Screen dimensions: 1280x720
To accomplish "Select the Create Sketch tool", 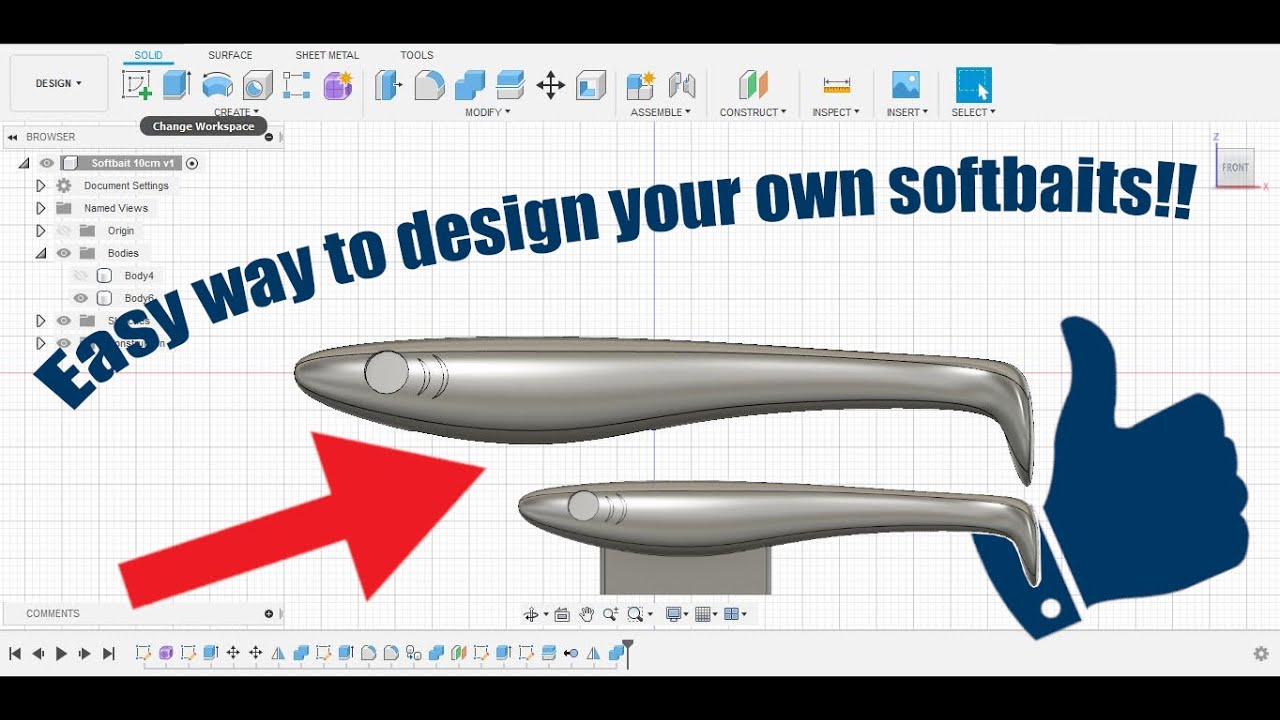I will (x=137, y=85).
